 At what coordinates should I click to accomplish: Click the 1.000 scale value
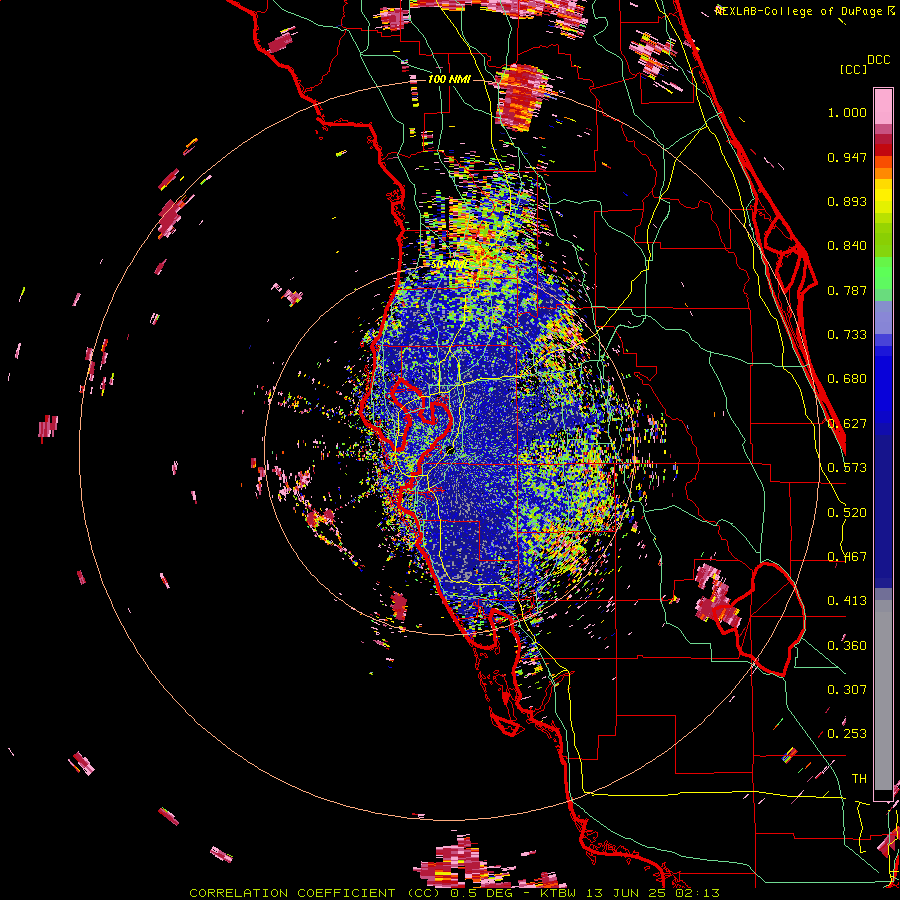click(x=847, y=112)
